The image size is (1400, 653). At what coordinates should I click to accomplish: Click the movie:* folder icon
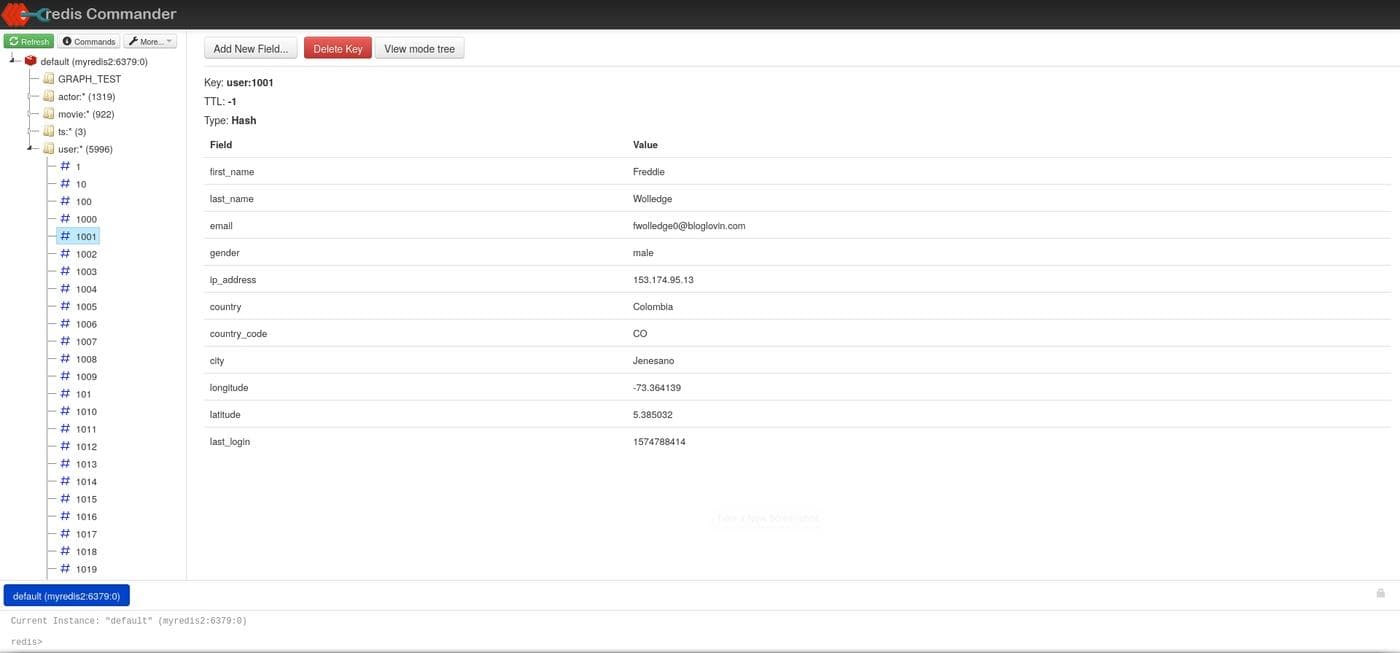click(x=48, y=114)
